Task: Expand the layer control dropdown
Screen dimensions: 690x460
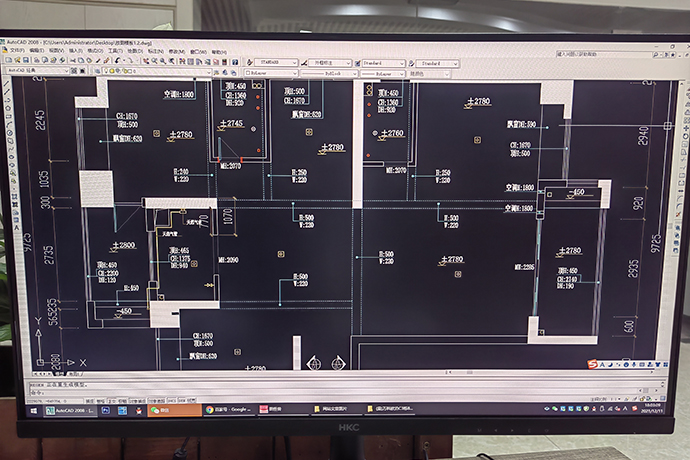Action: 157,71
